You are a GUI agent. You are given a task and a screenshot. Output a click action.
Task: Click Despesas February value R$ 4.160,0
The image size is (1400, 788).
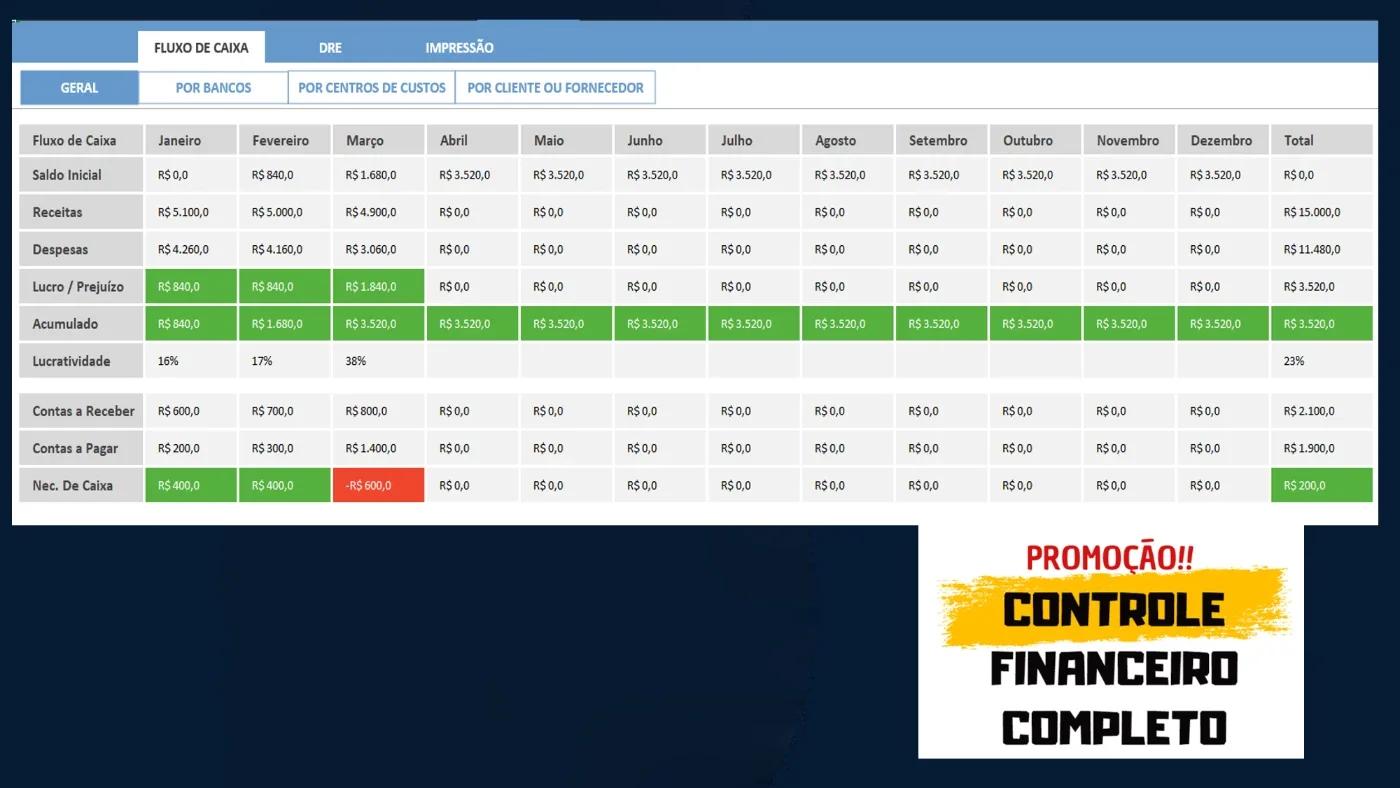[x=285, y=249]
